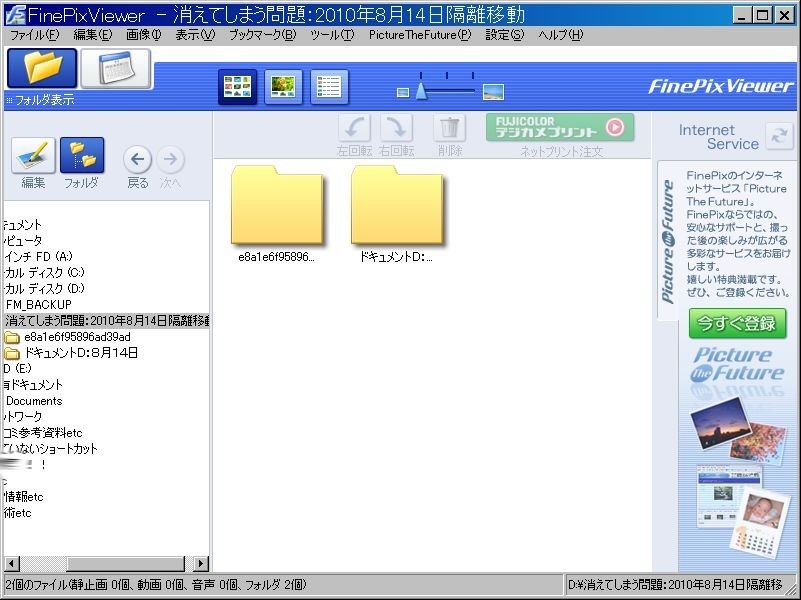801x600 pixels.
Task: Click the FinePixViewer title bar app icon
Action: (x=15, y=15)
